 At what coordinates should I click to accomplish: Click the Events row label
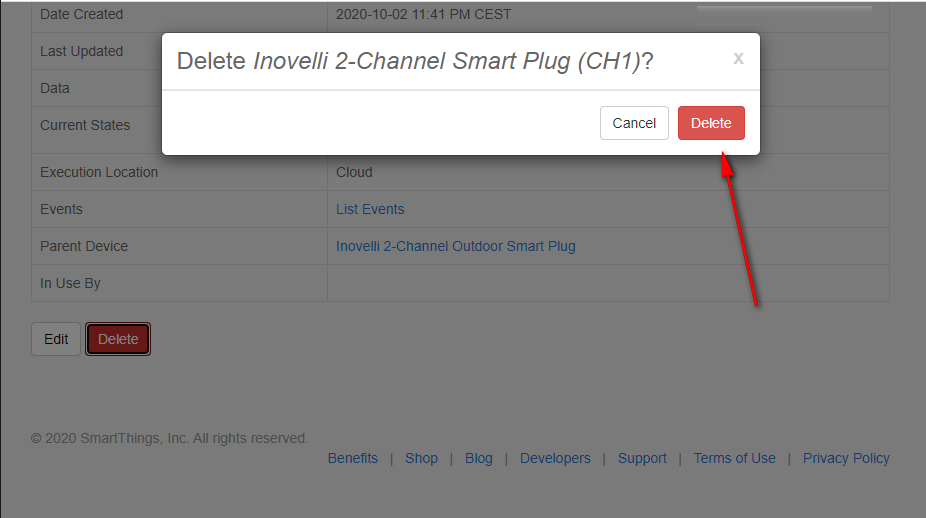61,209
